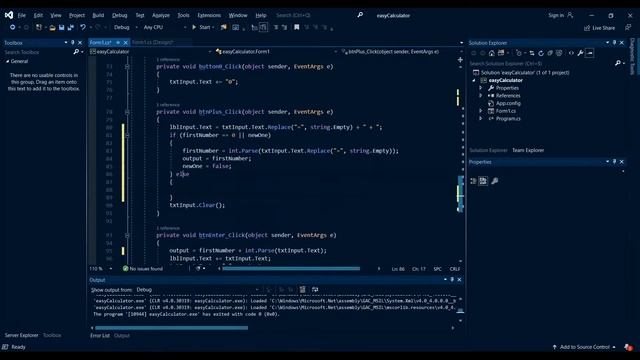The height and width of the screenshot is (360, 640).
Task: Collapse the General group in Toolbox
Action: point(7,61)
